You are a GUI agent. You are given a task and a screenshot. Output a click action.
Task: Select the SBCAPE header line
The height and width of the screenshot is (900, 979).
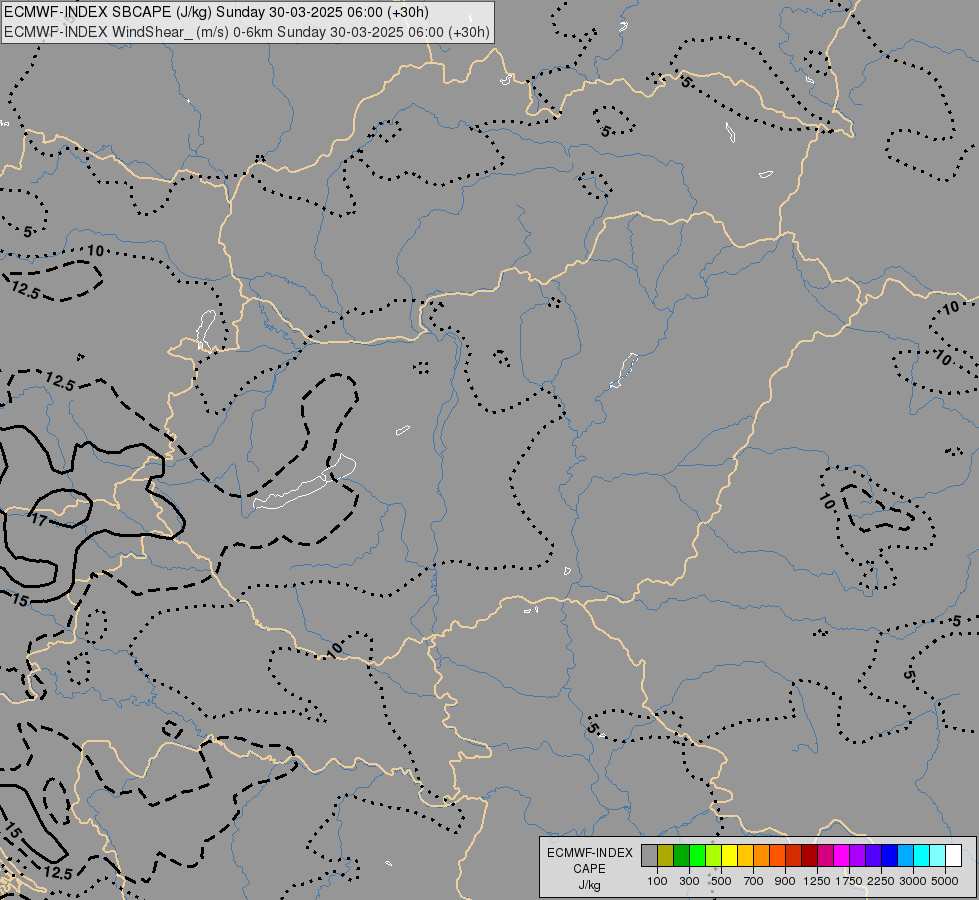216,12
